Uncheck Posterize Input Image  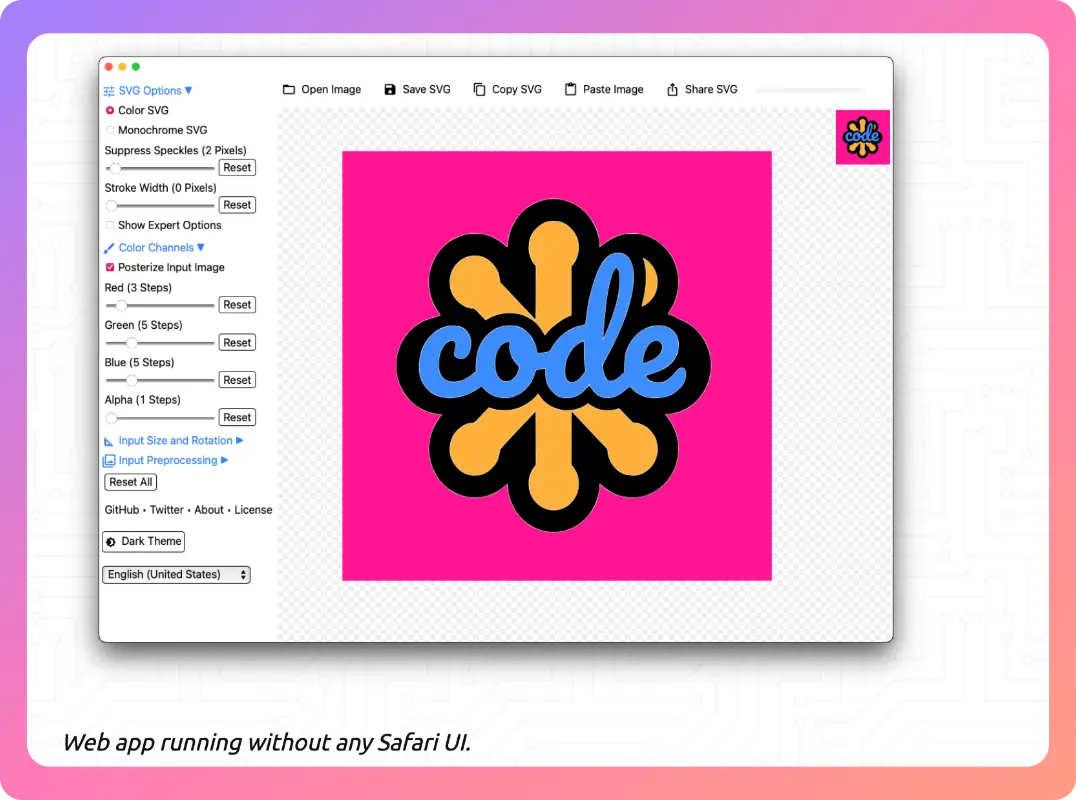point(110,268)
